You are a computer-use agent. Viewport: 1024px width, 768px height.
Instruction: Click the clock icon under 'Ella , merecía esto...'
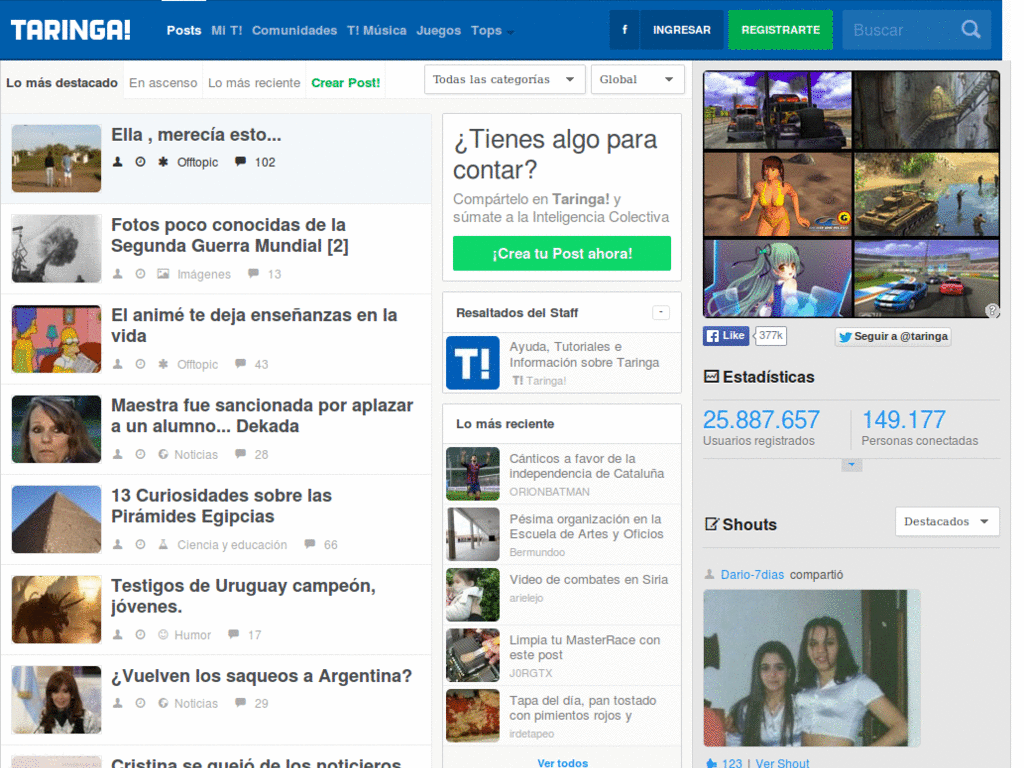pos(140,162)
